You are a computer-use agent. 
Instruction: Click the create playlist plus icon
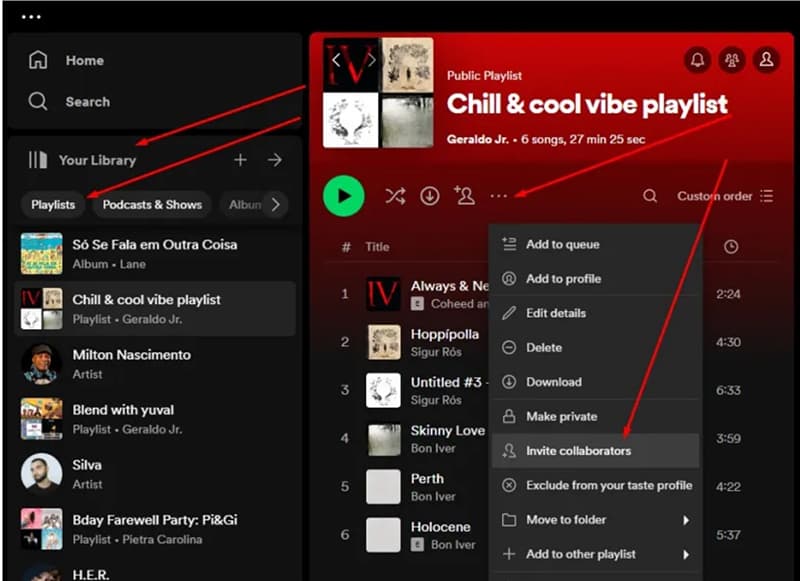tap(242, 160)
